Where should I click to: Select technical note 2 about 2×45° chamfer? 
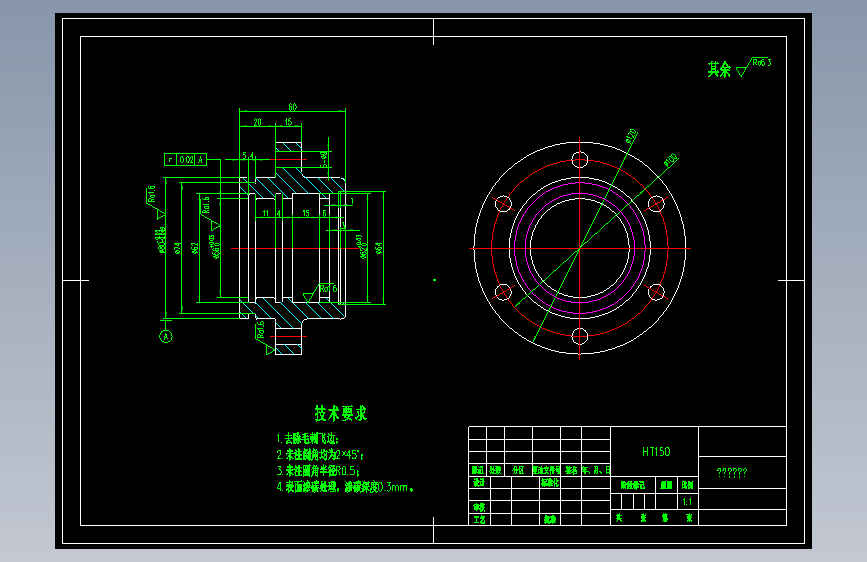(320, 455)
